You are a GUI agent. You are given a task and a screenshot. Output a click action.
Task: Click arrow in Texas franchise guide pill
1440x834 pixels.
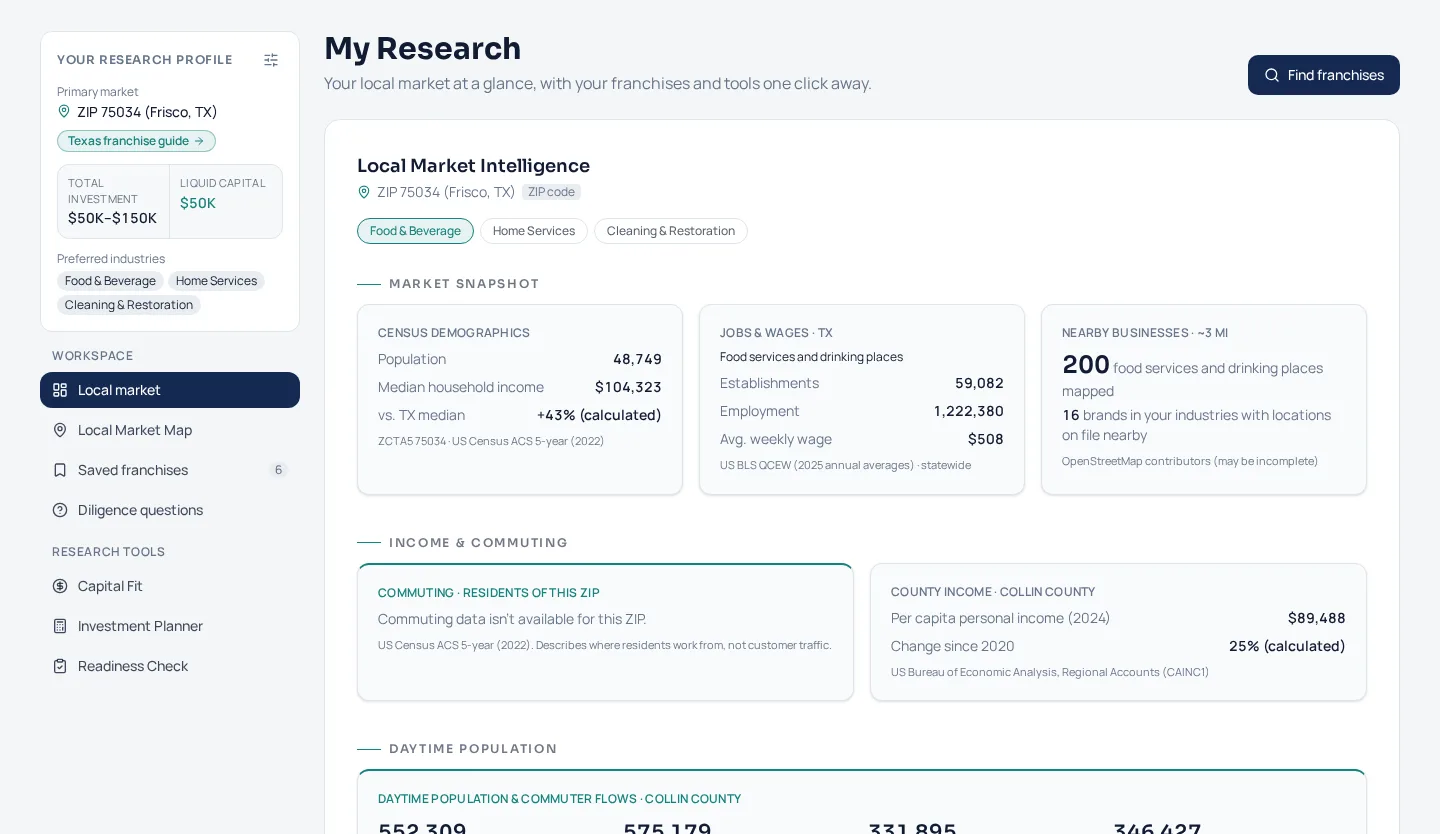[x=199, y=141]
